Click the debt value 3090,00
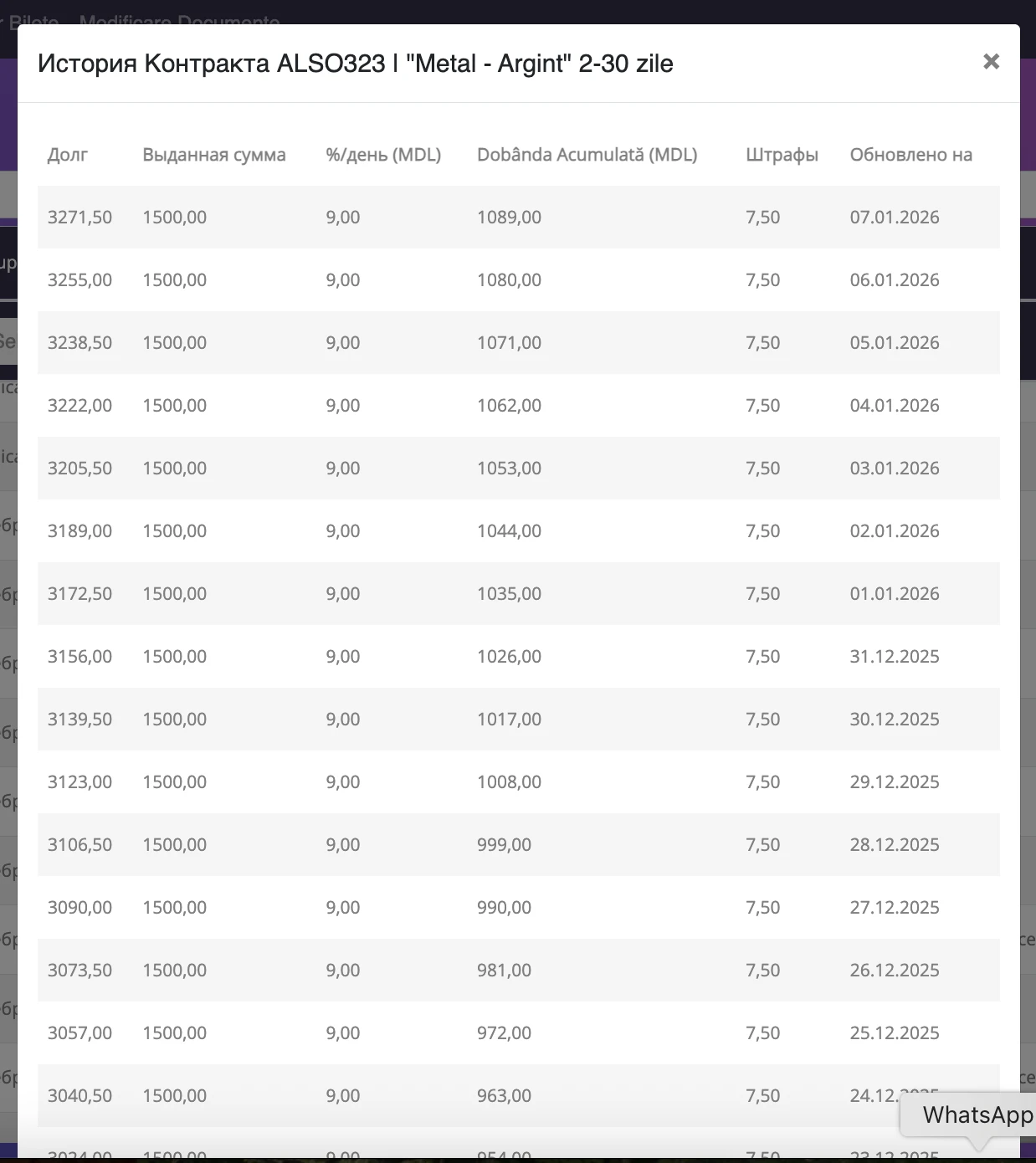 (79, 908)
